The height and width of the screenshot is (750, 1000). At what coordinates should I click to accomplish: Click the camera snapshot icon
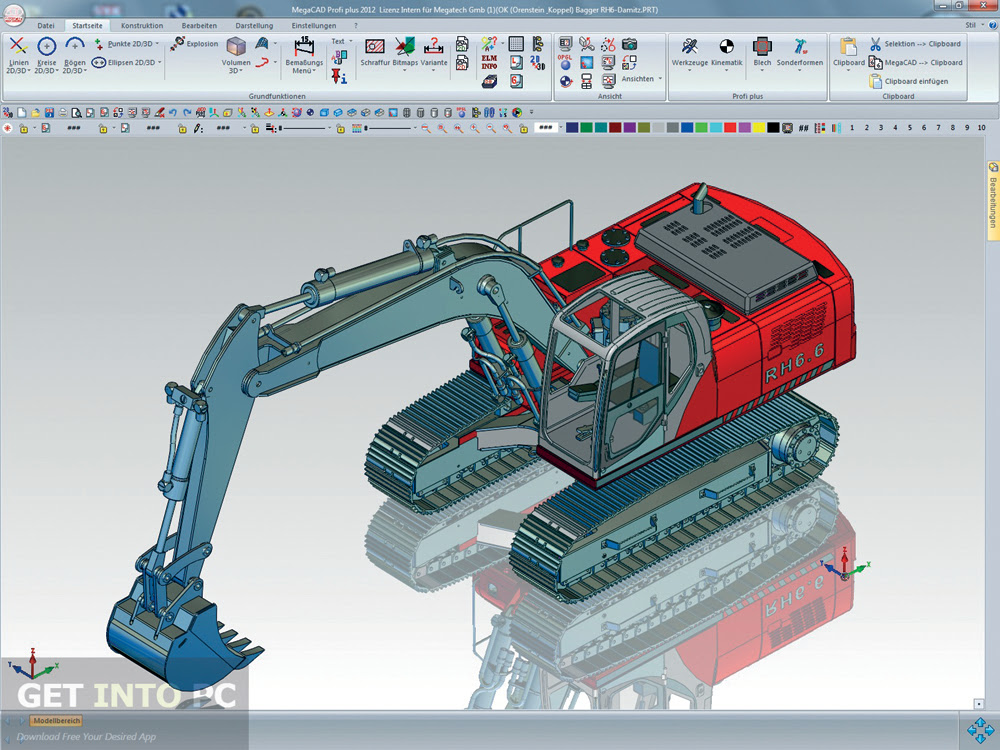(629, 44)
